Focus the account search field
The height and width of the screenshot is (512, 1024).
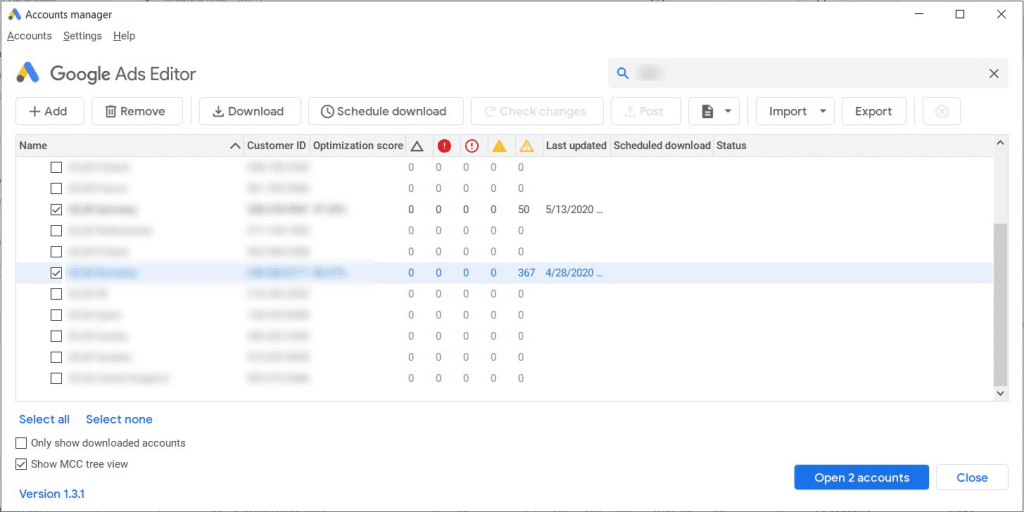point(807,73)
